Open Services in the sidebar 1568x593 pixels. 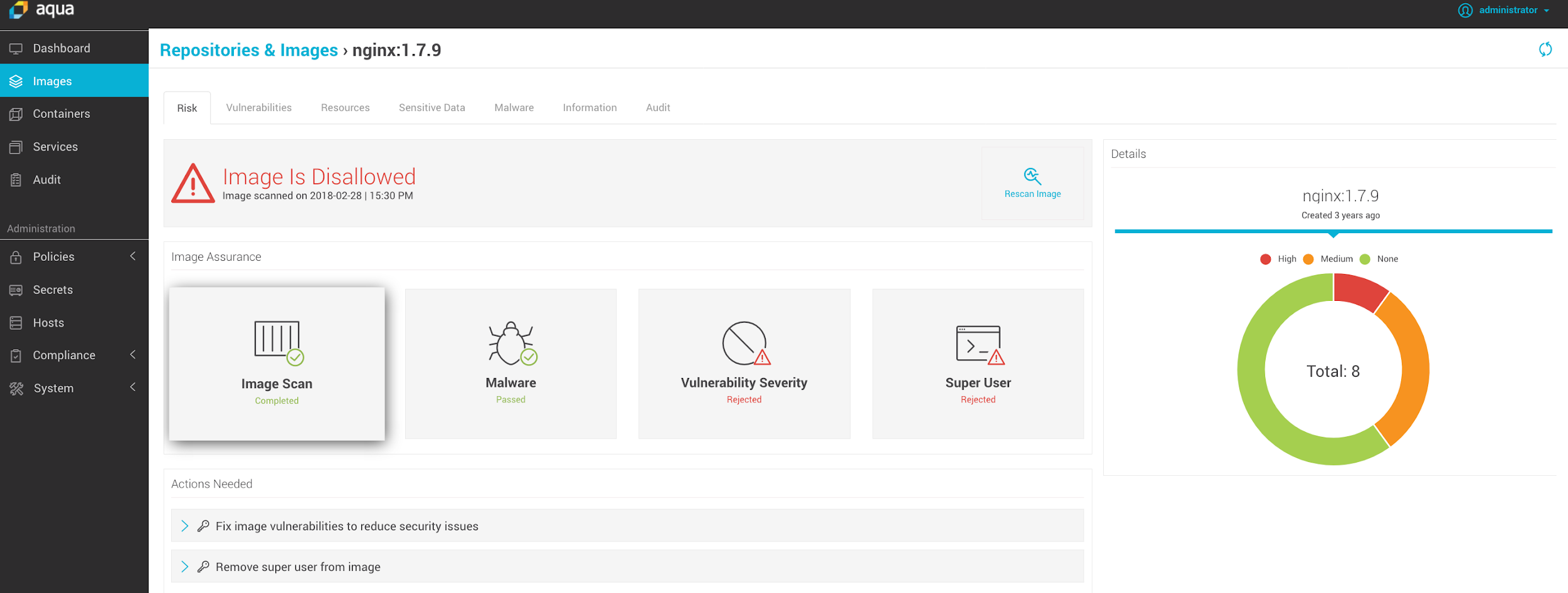pos(74,147)
